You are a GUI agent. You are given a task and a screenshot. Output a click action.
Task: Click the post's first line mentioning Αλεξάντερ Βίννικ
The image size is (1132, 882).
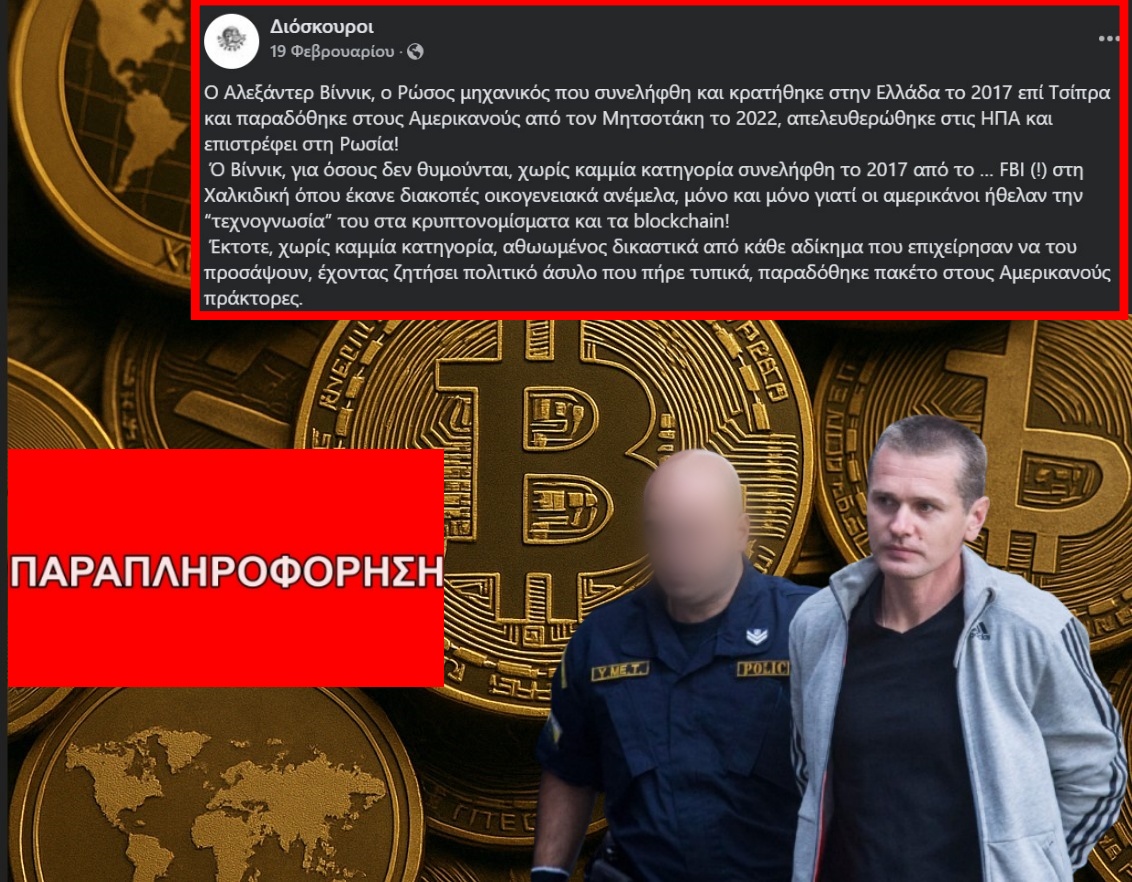click(657, 92)
